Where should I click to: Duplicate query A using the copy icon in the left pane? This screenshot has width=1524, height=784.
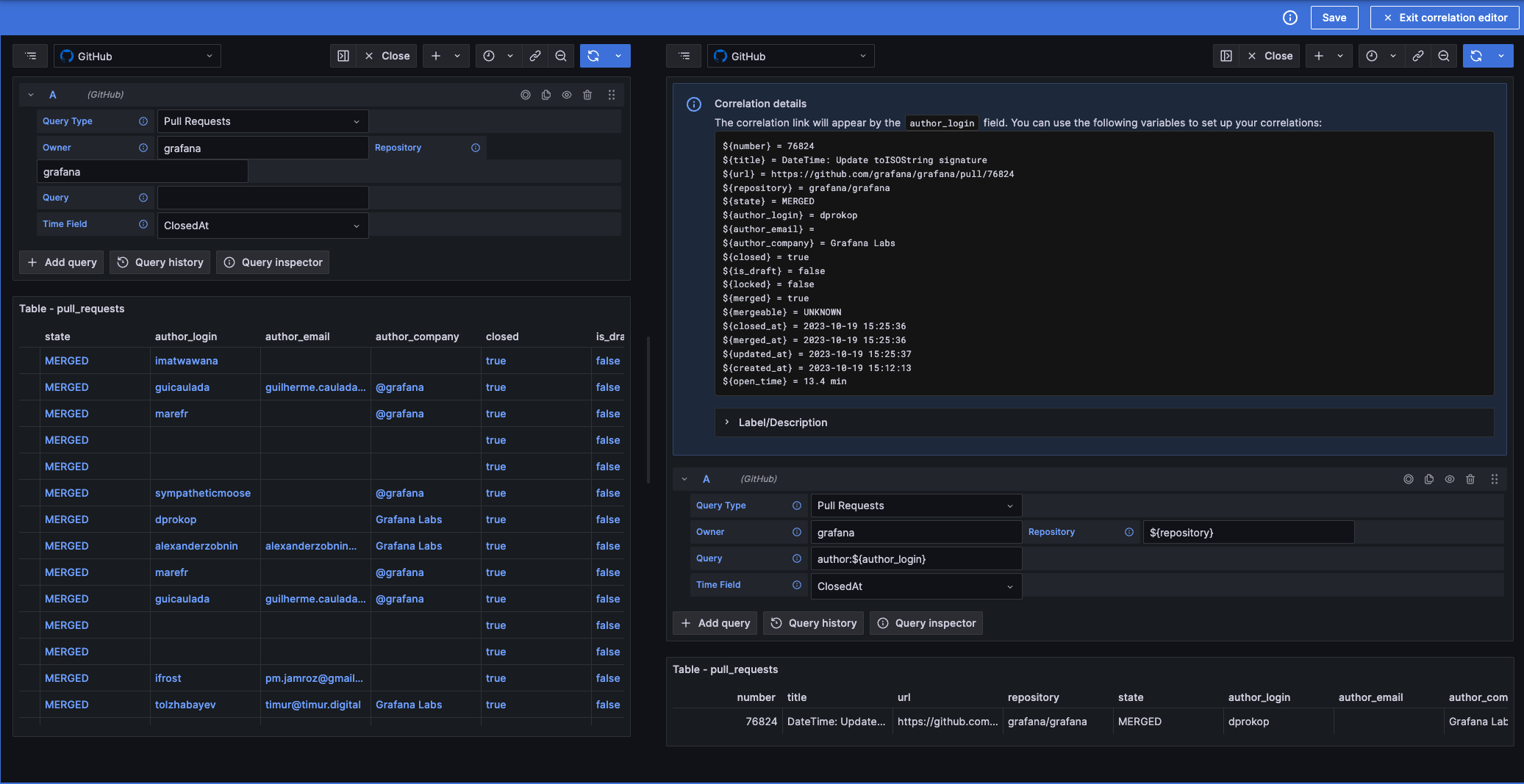(545, 94)
